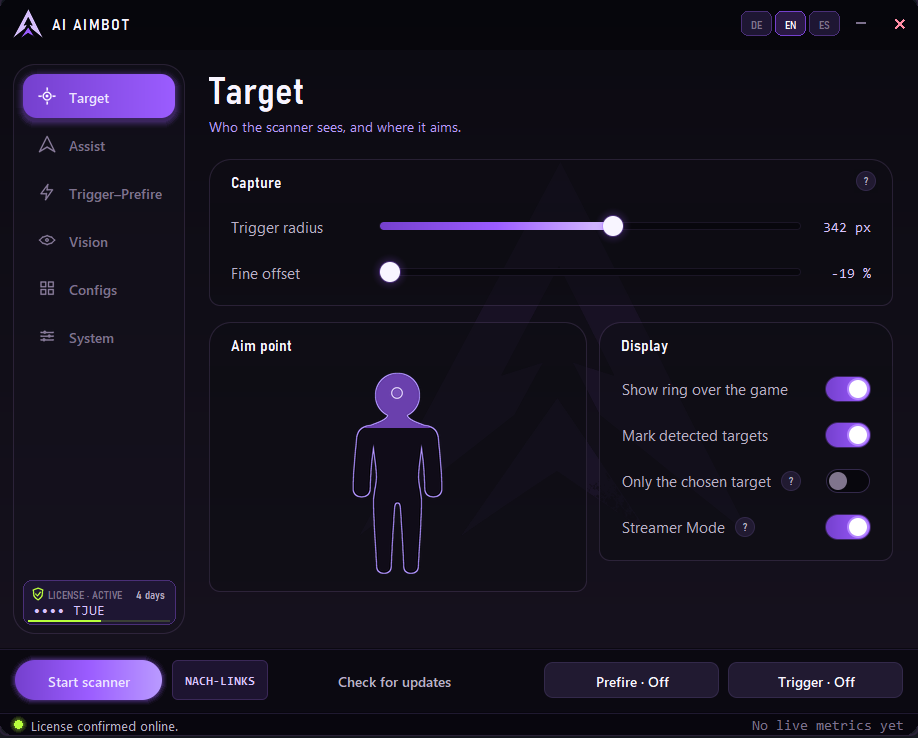Open the Target section in sidebar

99,97
